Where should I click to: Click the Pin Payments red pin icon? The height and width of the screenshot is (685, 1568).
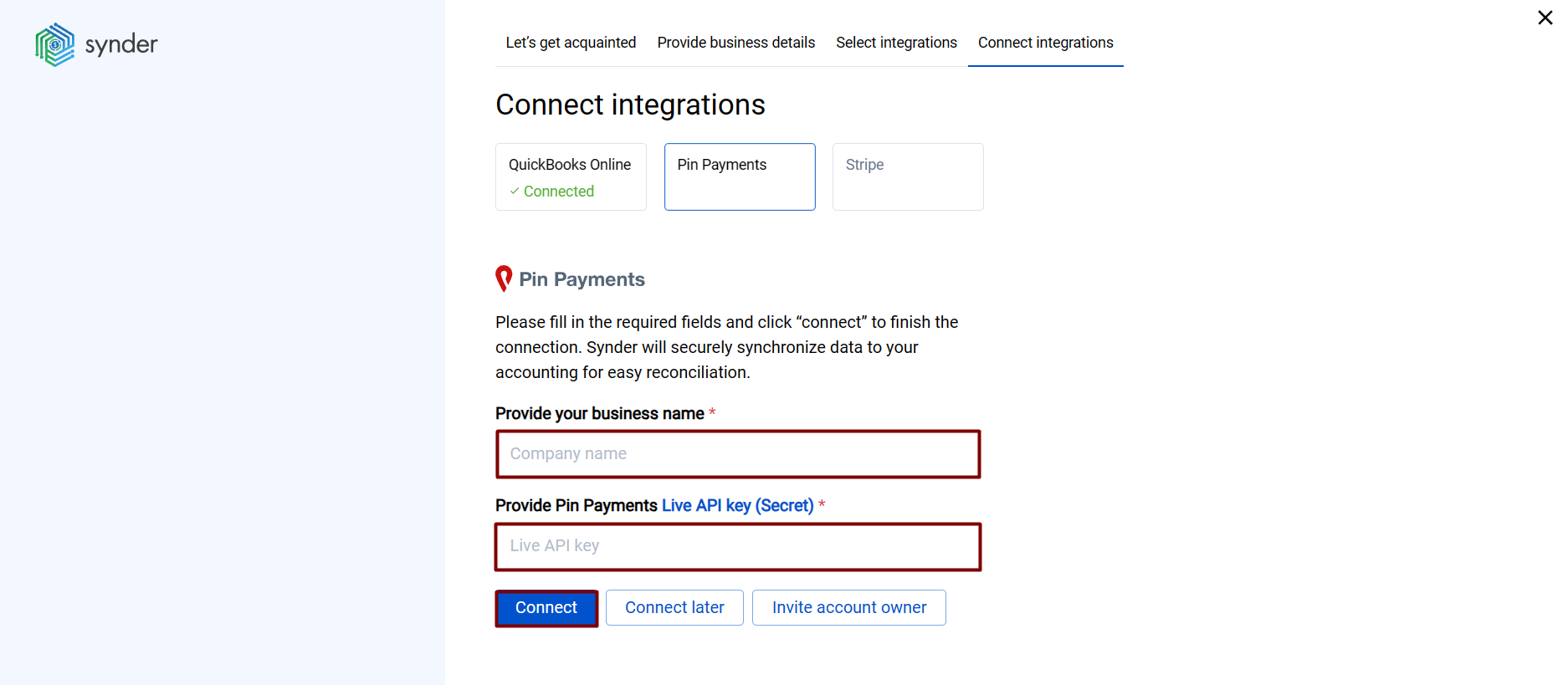[x=504, y=279]
